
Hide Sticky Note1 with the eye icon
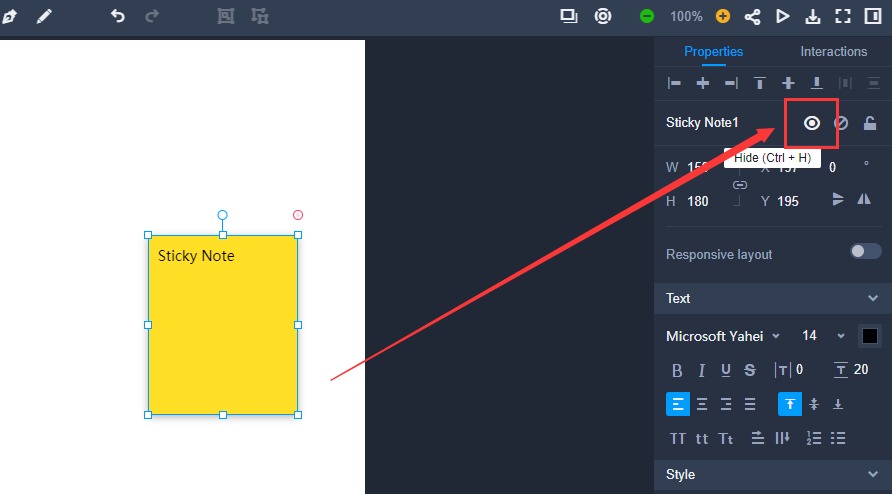click(x=812, y=123)
